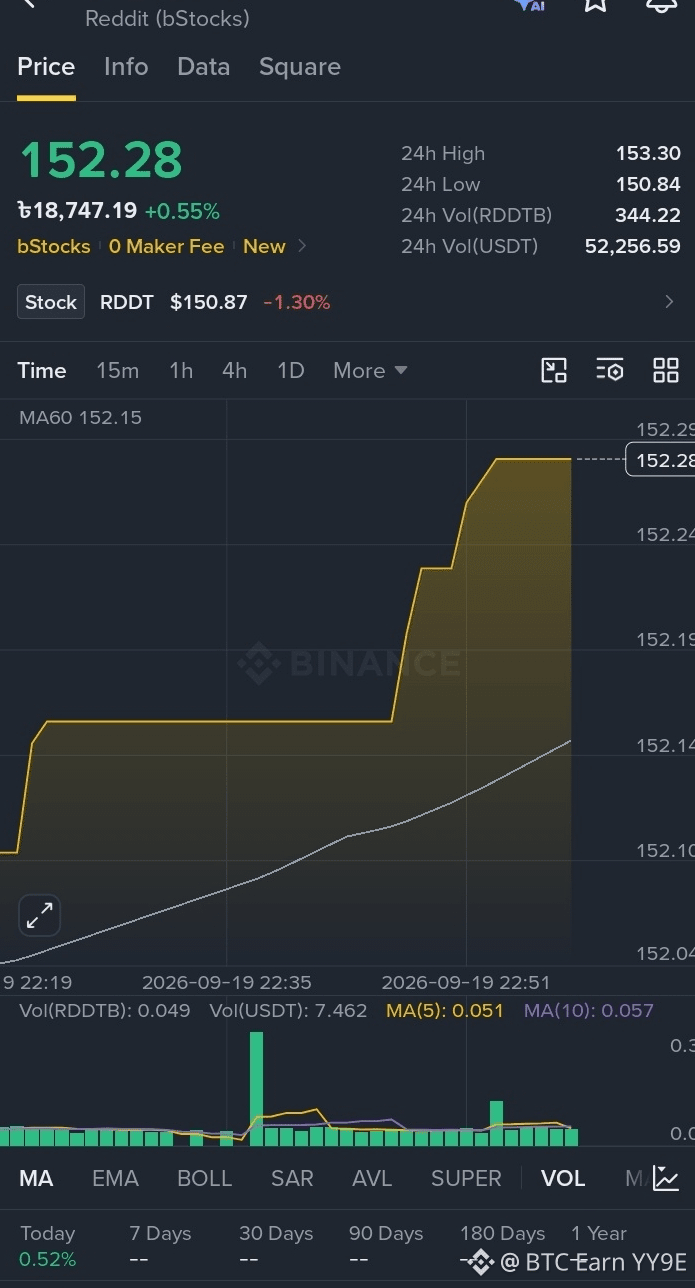Open the price alert bell icon
The width and height of the screenshot is (695, 1288).
point(661,5)
